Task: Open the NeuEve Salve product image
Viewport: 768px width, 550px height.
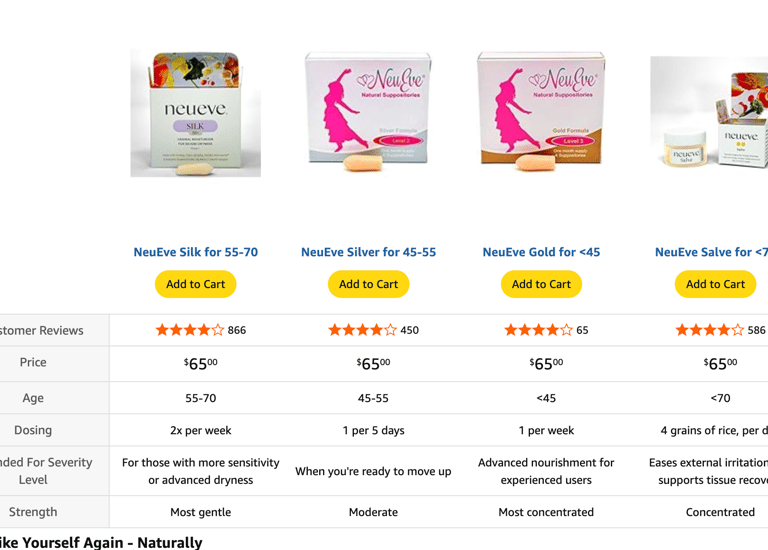Action: (x=709, y=113)
